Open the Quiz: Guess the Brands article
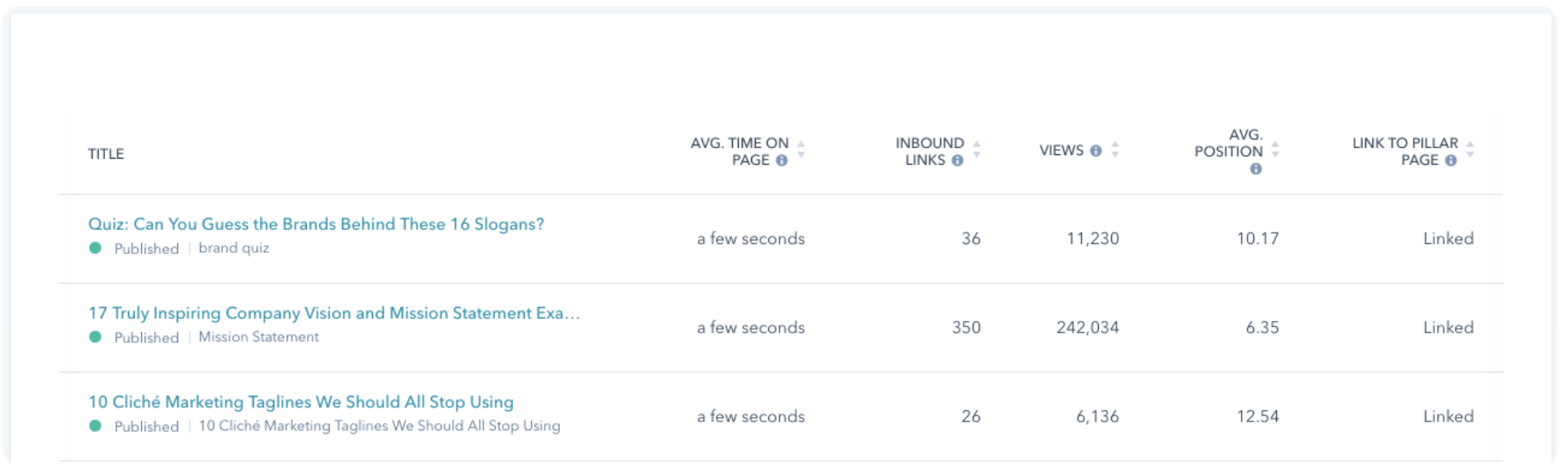The height and width of the screenshot is (476, 1568). [316, 224]
